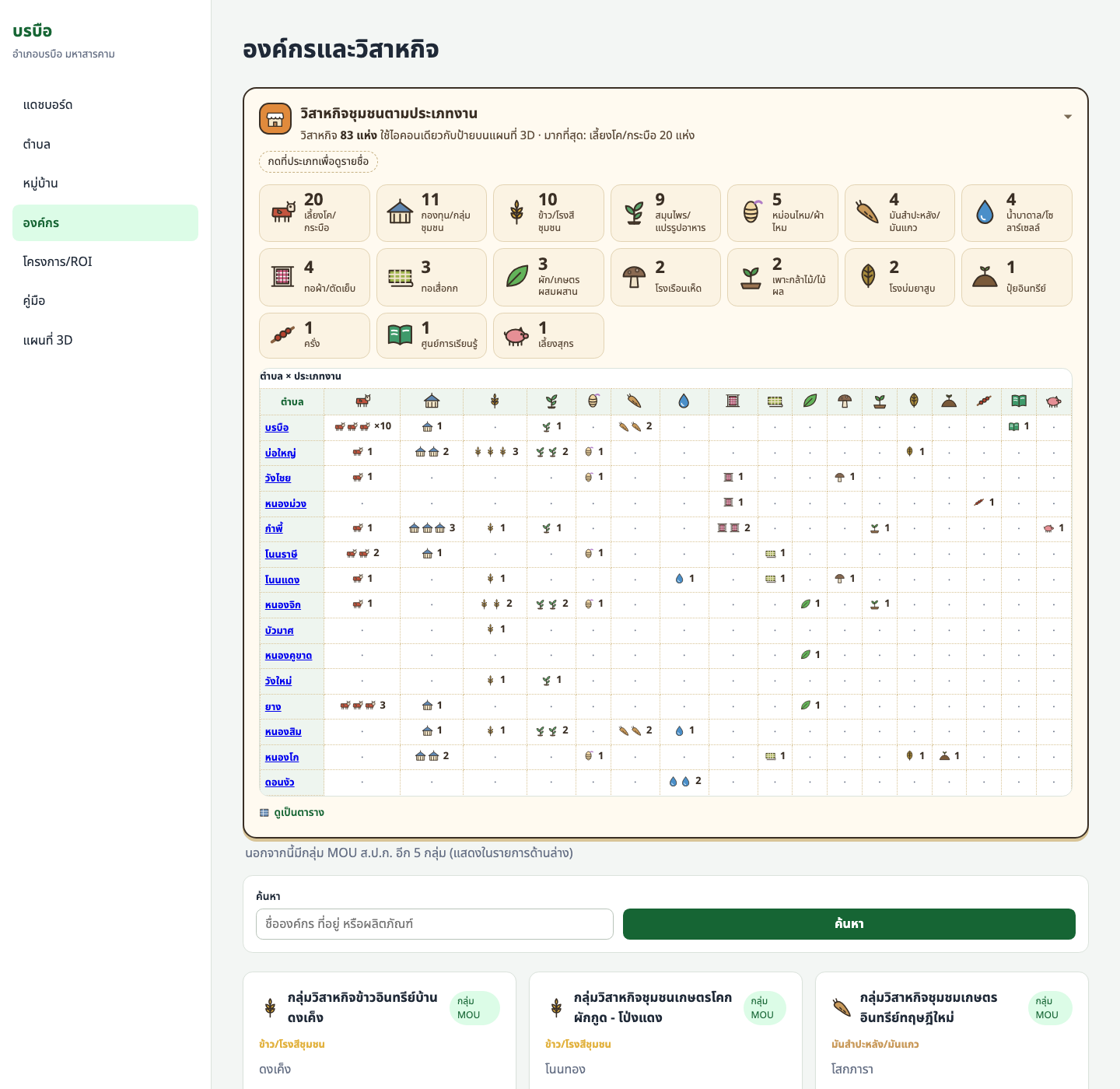Open the กลุ่มวิสาหกิจข้าวอินทรีย์บ้านดงเค็ง card
The image size is (1120, 1089).
(x=380, y=1031)
